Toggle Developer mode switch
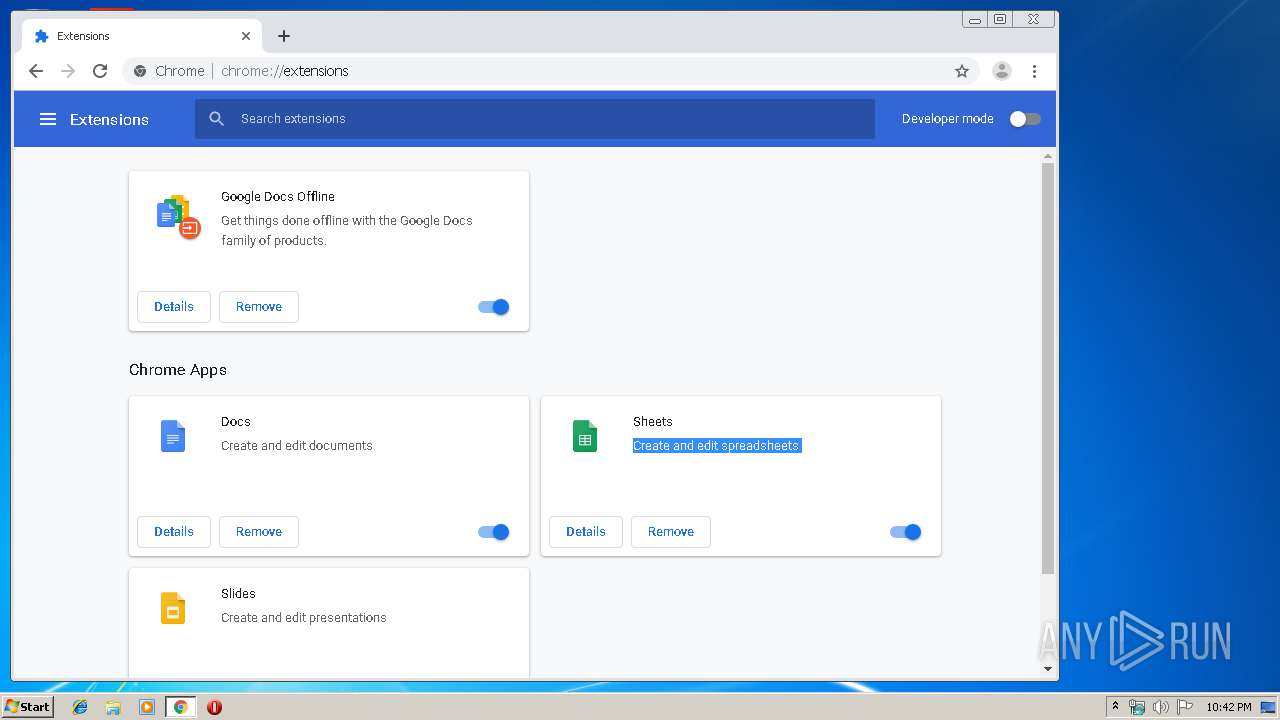 (x=1024, y=119)
